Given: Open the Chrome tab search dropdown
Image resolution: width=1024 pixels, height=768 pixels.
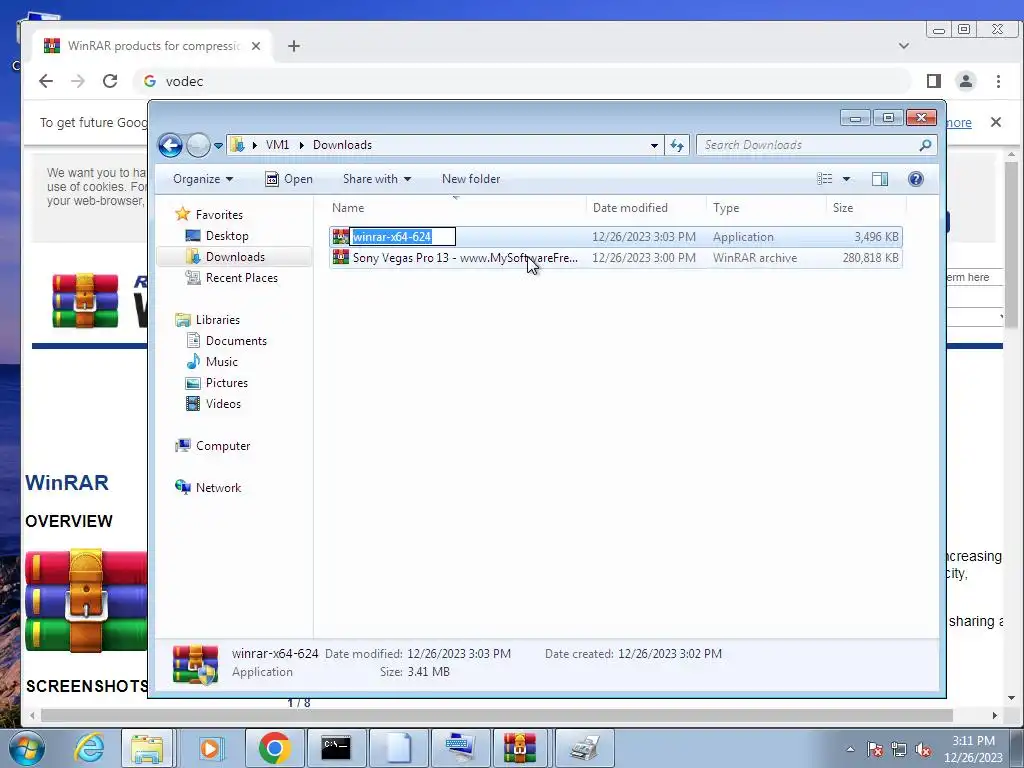Looking at the screenshot, I should click(904, 46).
